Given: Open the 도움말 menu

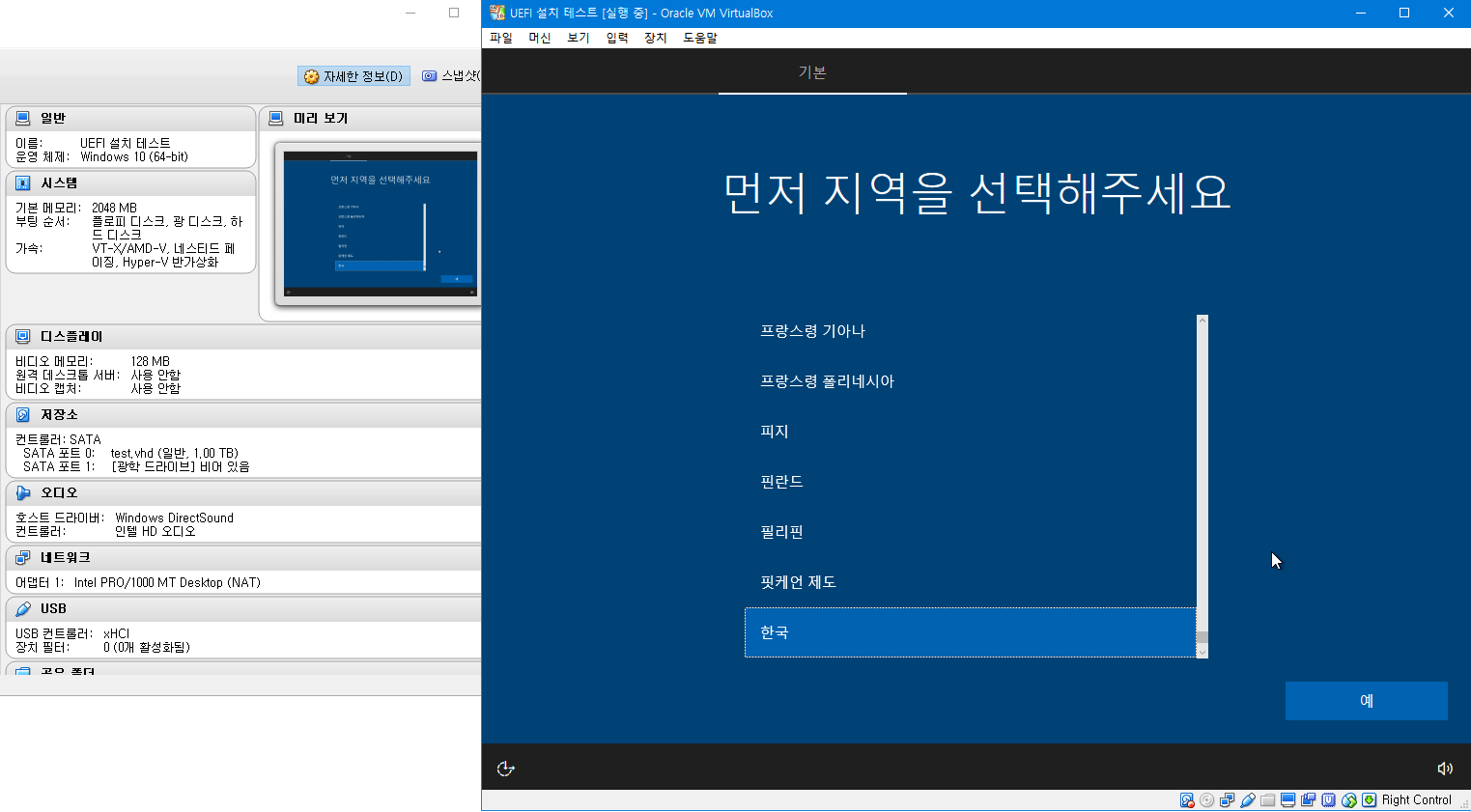Looking at the screenshot, I should tap(700, 38).
